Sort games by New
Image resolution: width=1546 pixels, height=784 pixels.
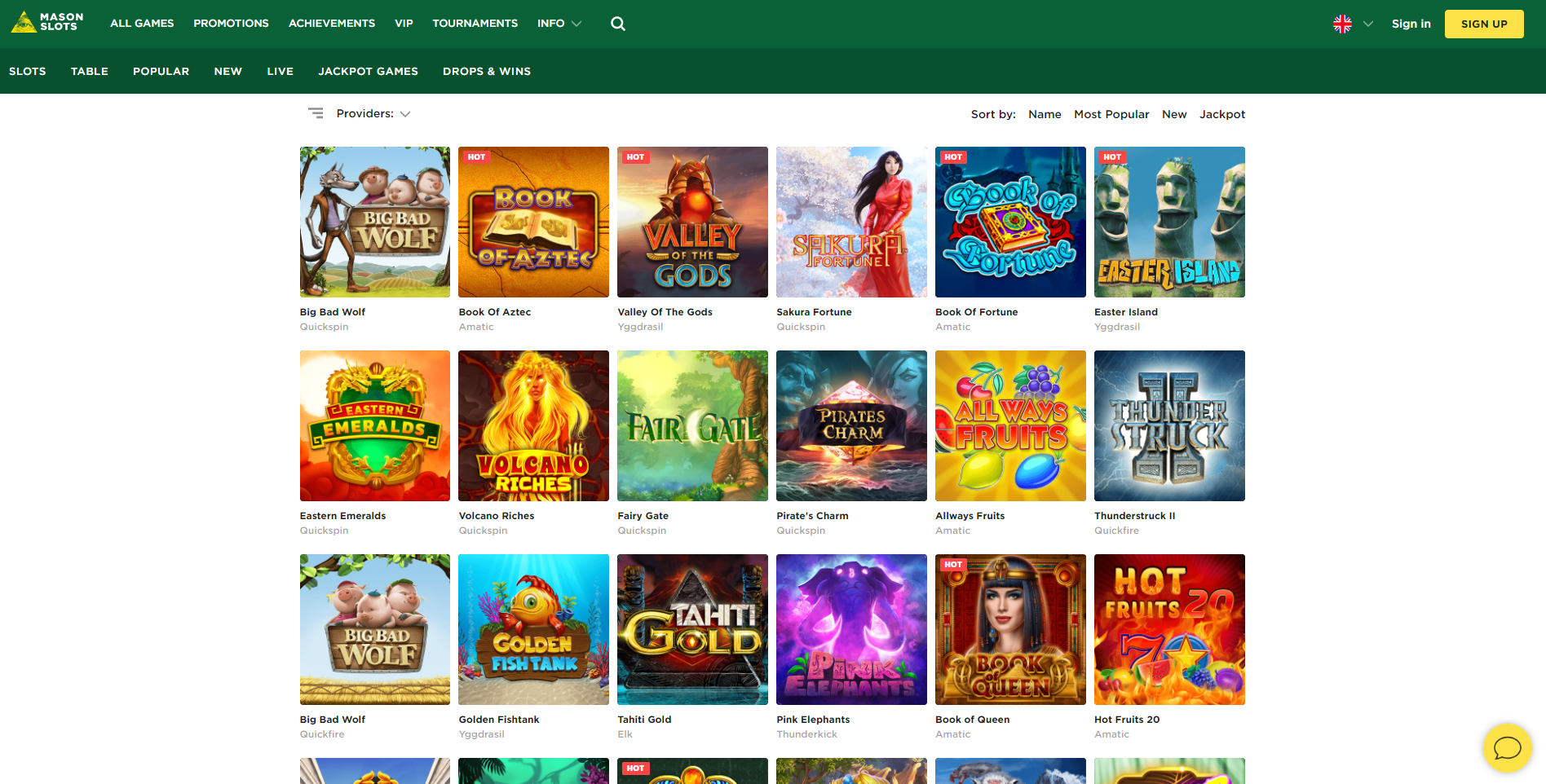click(1174, 114)
